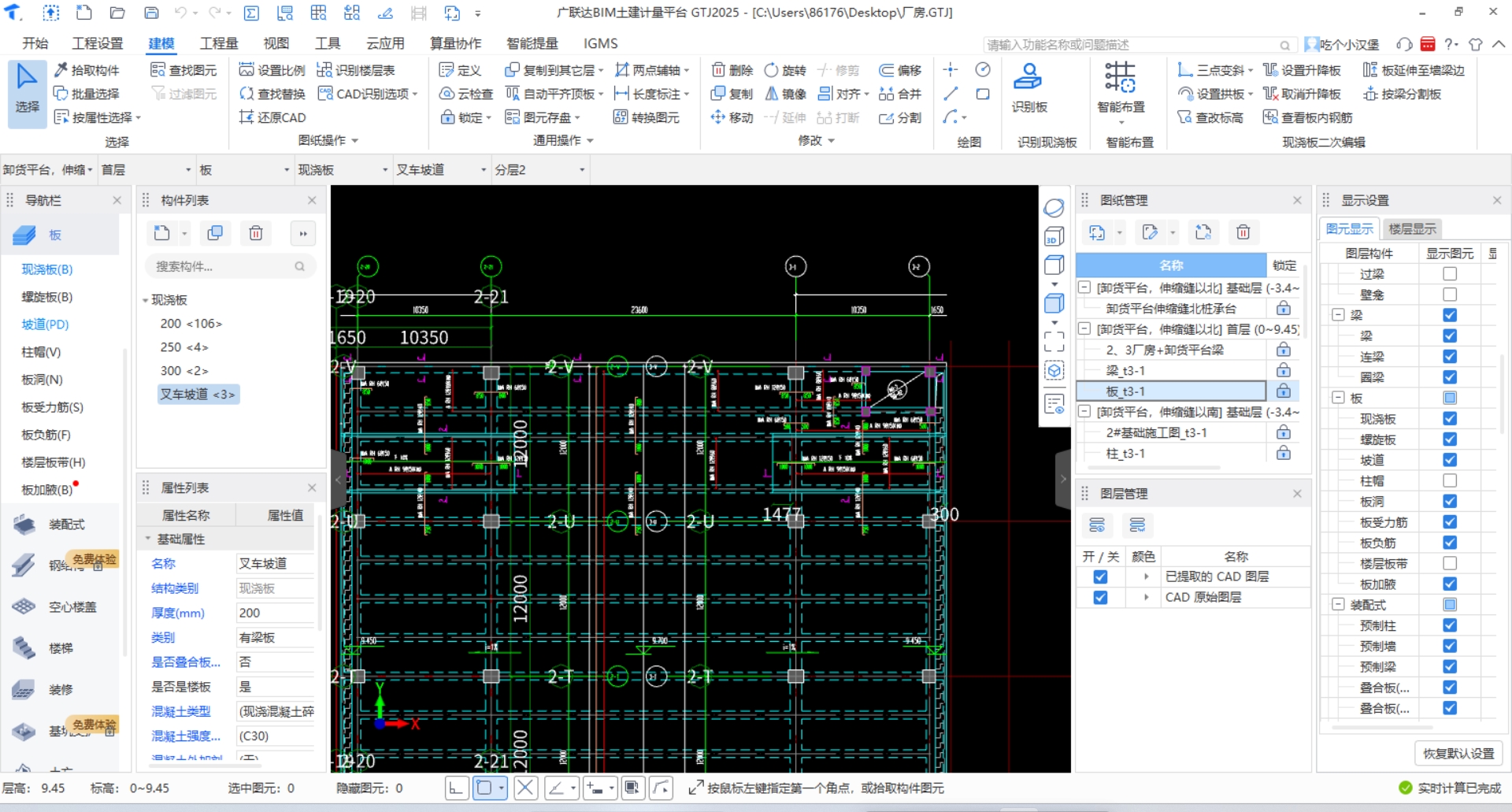Switch to the 楼层显示 tab
The width and height of the screenshot is (1512, 812).
coord(1412,229)
